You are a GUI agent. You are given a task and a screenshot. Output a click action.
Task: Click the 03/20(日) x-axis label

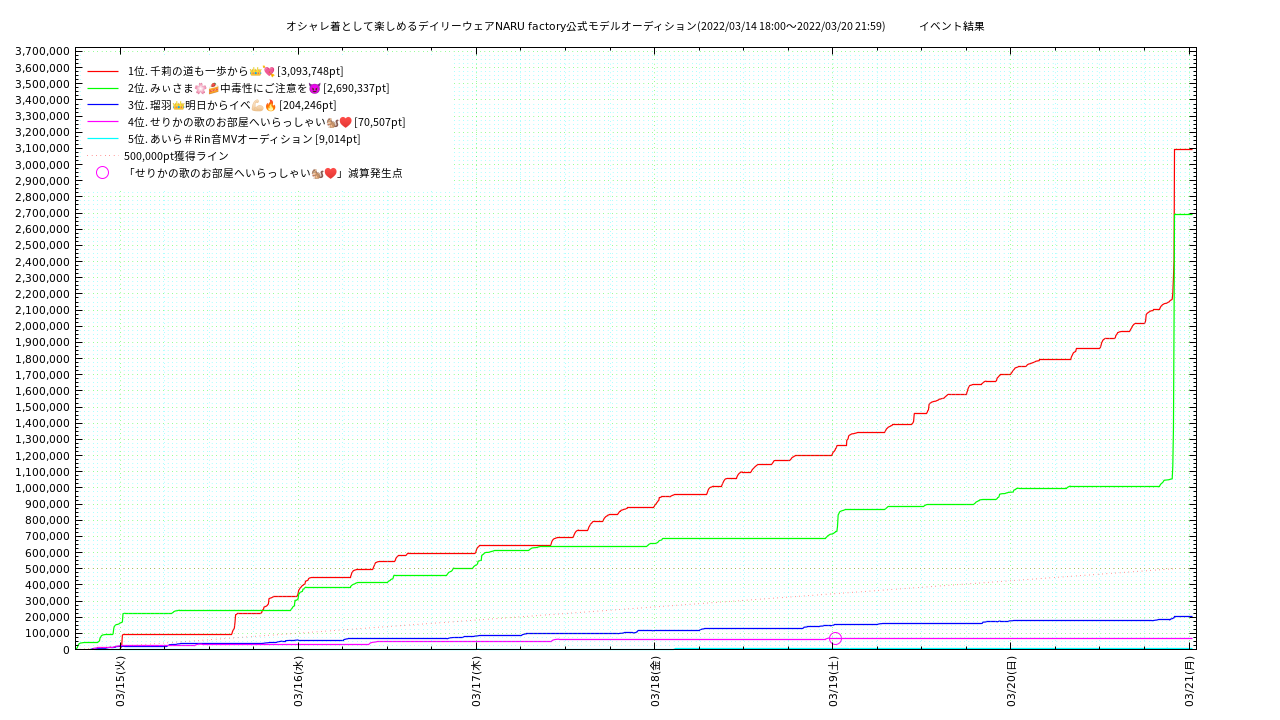tap(1011, 682)
